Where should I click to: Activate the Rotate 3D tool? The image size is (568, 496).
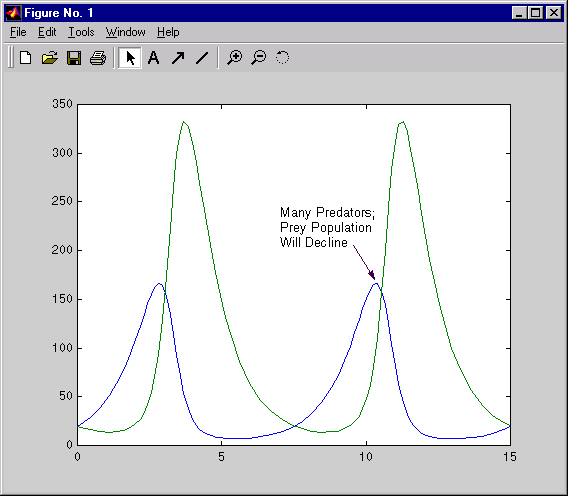coord(283,58)
